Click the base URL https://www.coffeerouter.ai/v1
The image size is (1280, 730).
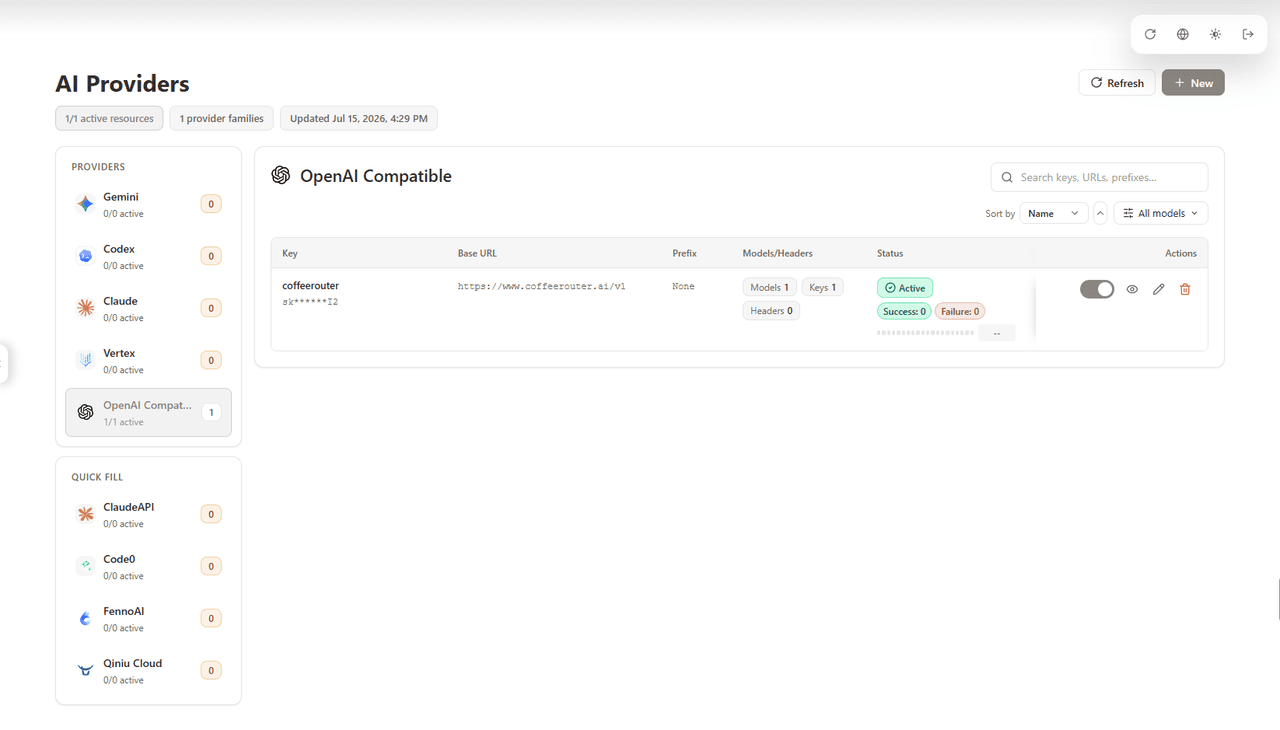[x=542, y=286]
